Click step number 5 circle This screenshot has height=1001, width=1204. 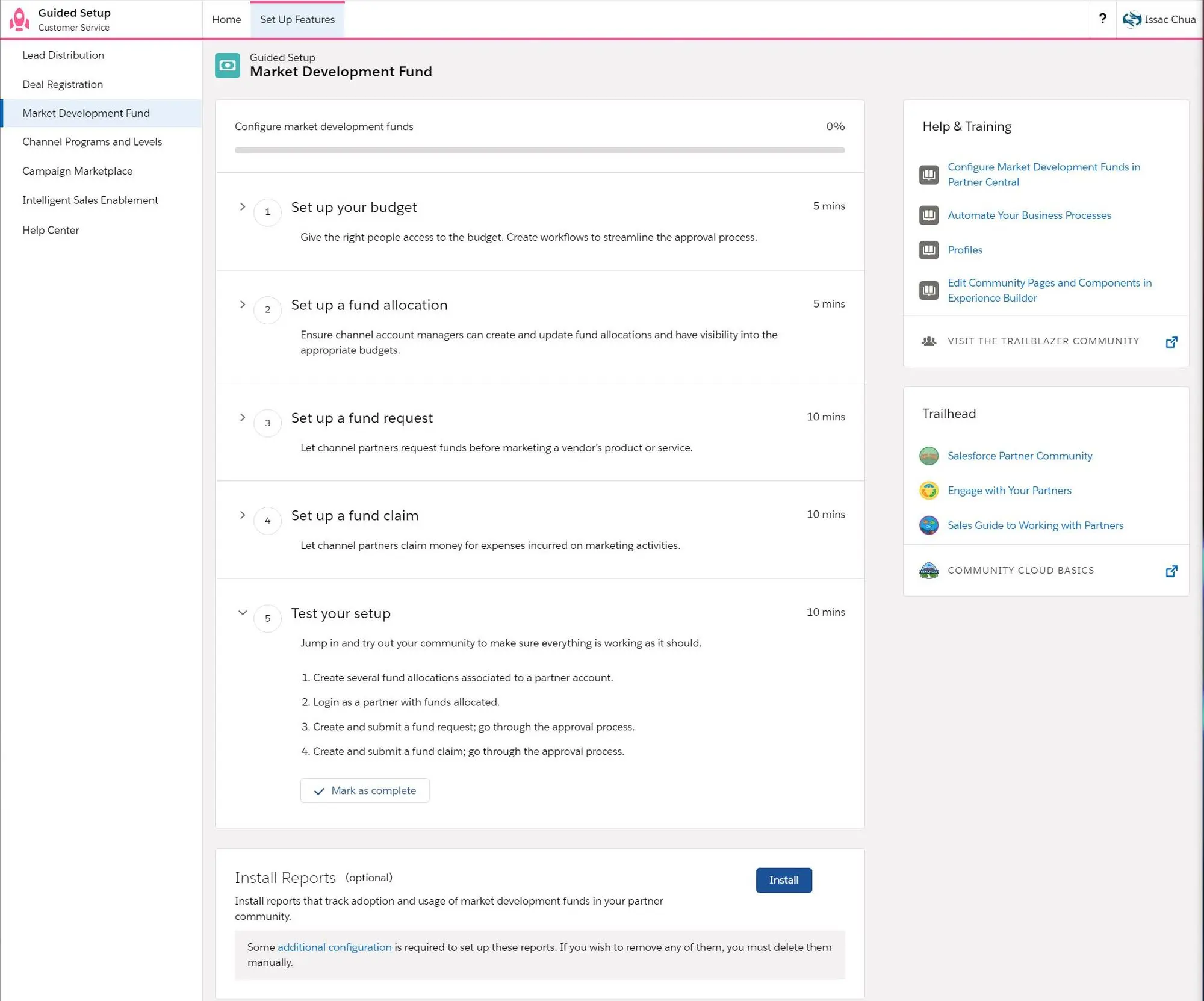pyautogui.click(x=267, y=618)
